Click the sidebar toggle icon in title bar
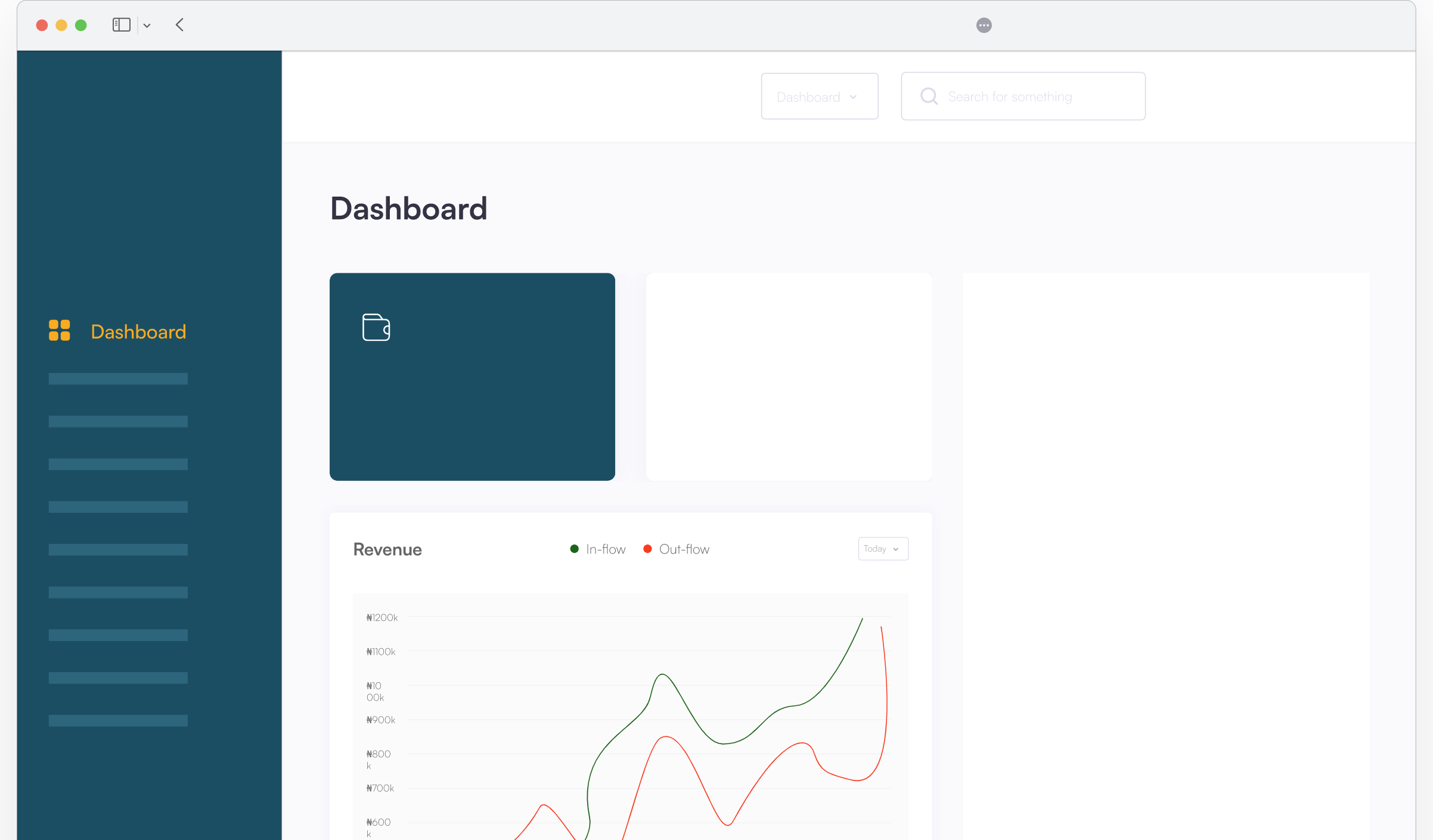This screenshot has height=840, width=1433. 121,25
